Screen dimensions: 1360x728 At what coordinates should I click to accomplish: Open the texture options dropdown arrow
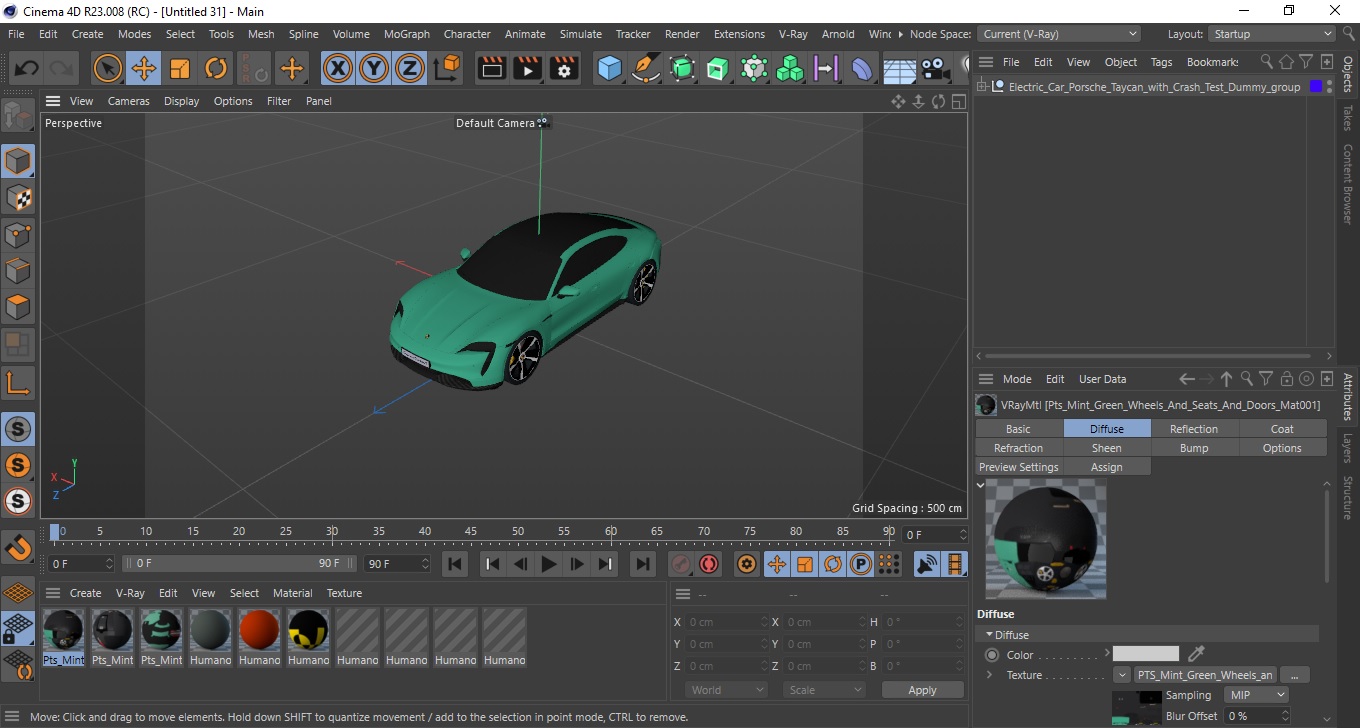pyautogui.click(x=1122, y=675)
